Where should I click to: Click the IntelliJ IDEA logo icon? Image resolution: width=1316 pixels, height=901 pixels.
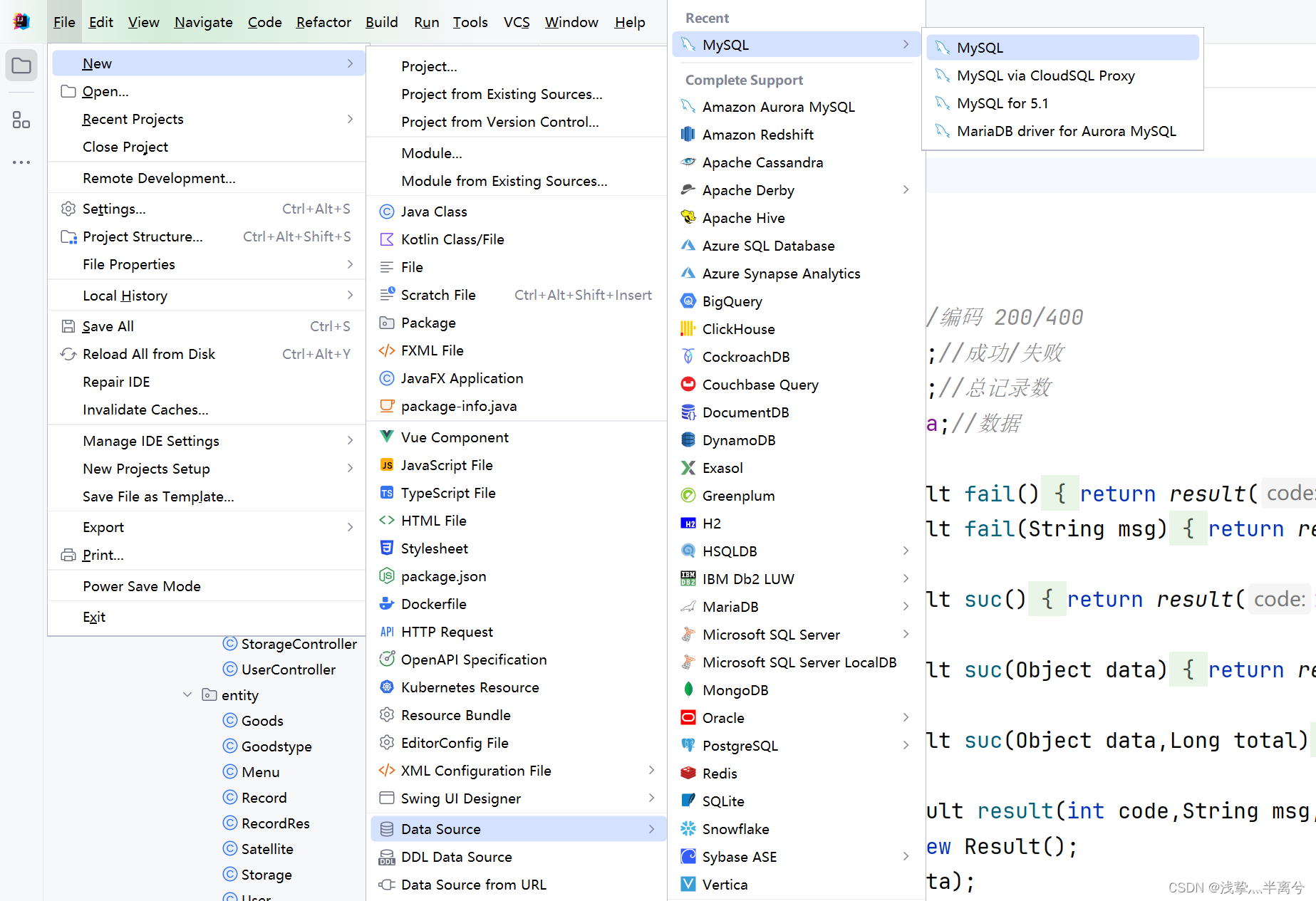tap(21, 21)
